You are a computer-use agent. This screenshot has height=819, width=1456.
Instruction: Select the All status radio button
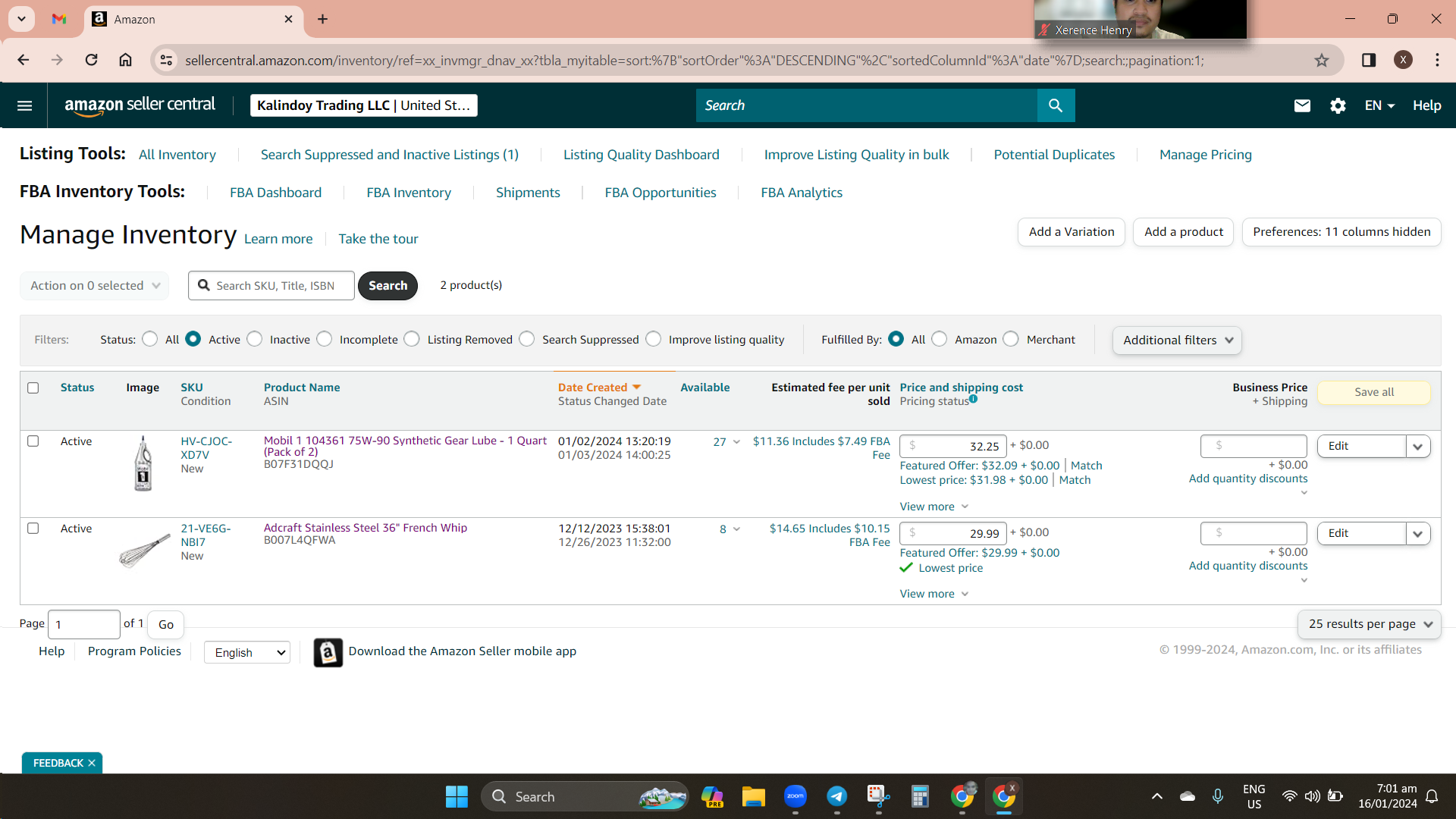(150, 339)
